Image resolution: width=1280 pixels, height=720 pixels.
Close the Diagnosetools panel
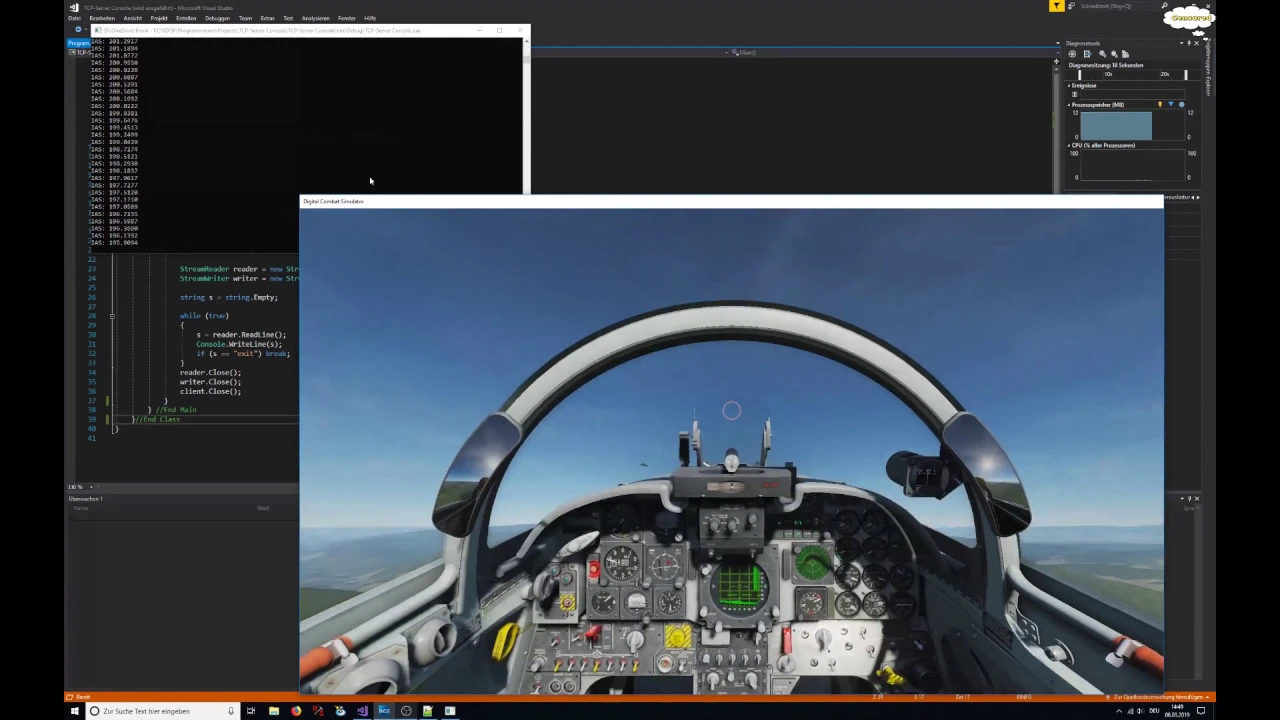click(1197, 43)
